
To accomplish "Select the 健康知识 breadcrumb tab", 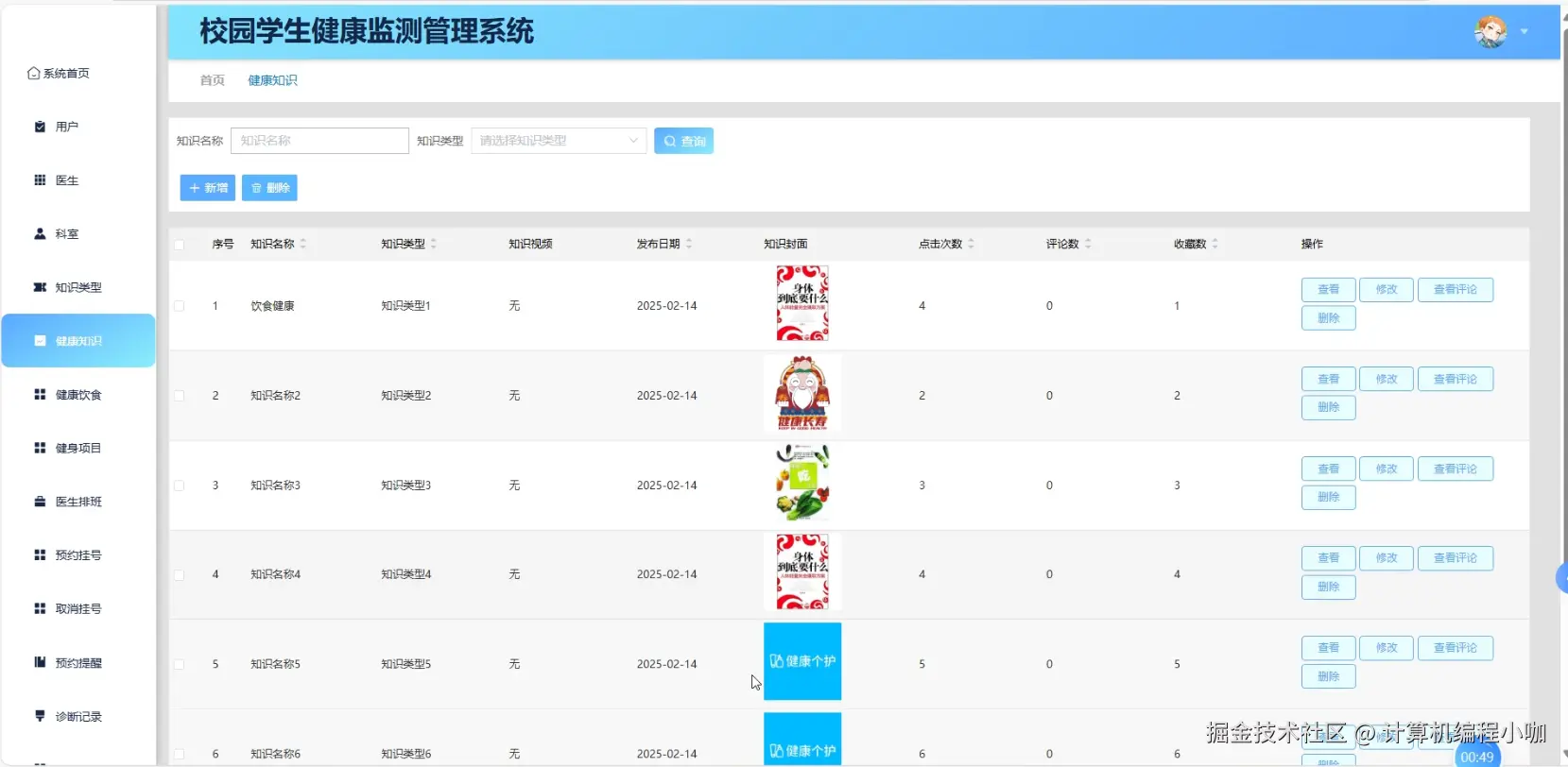I will click(272, 80).
